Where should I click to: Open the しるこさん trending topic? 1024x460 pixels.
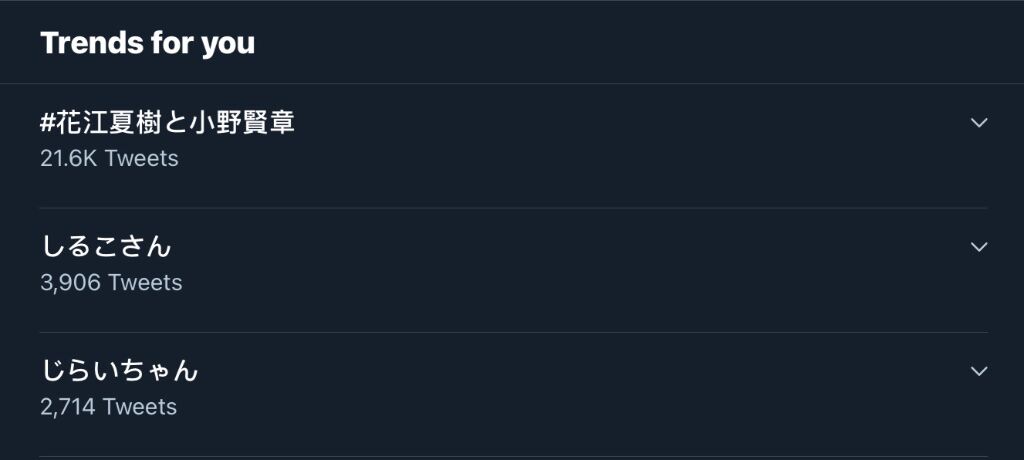[106, 246]
